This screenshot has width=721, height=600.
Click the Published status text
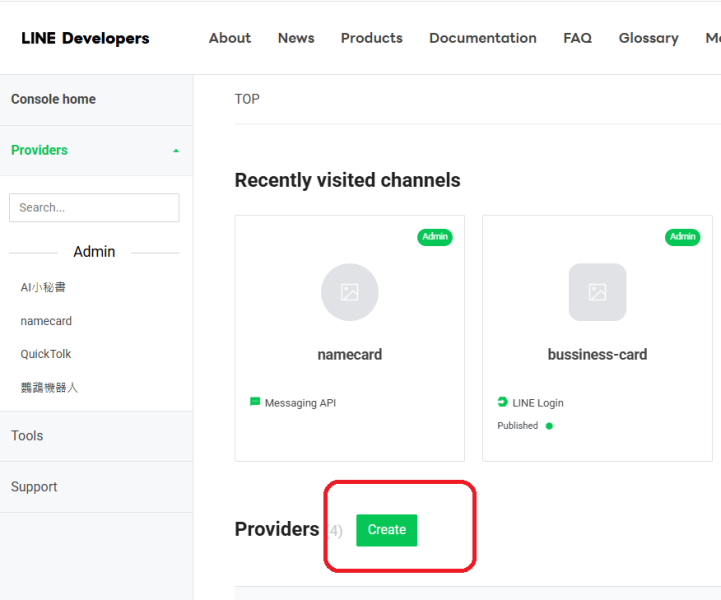pyautogui.click(x=517, y=426)
